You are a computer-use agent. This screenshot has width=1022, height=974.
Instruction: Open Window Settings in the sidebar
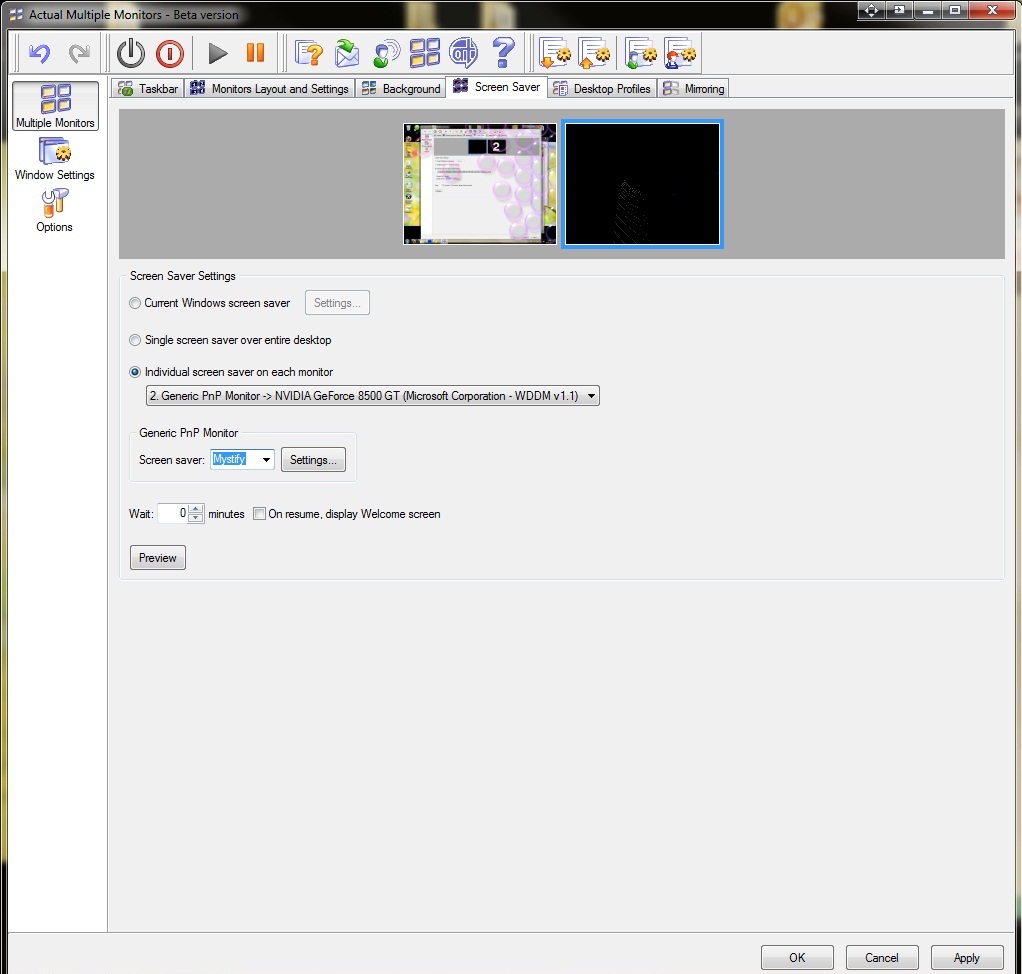tap(55, 160)
